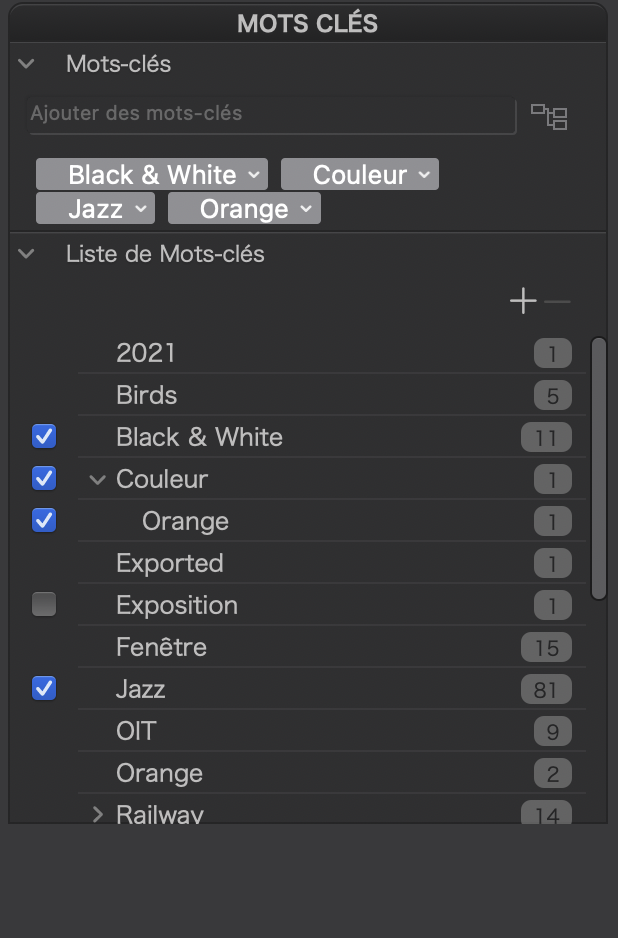Click the plus icon to add keyword

tap(523, 301)
